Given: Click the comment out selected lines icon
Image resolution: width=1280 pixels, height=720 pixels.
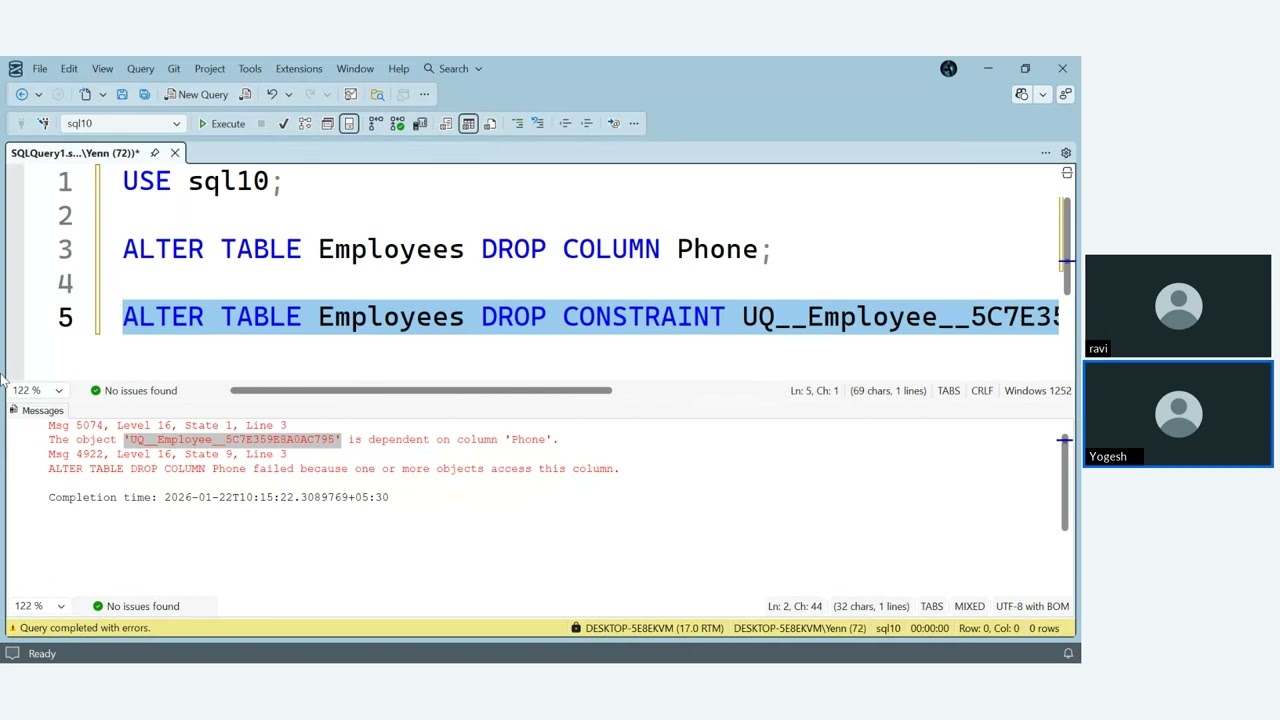Looking at the screenshot, I should coord(517,123).
